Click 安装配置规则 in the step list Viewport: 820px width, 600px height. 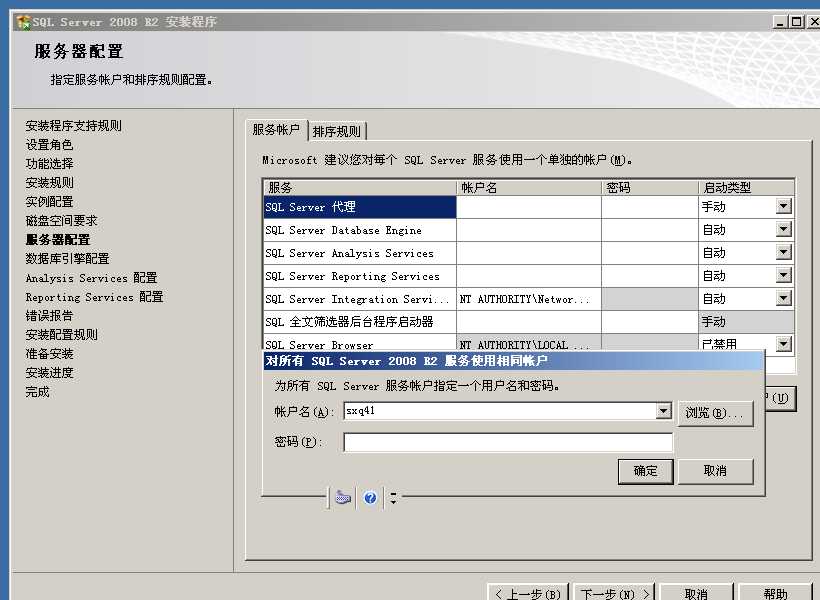click(x=61, y=335)
